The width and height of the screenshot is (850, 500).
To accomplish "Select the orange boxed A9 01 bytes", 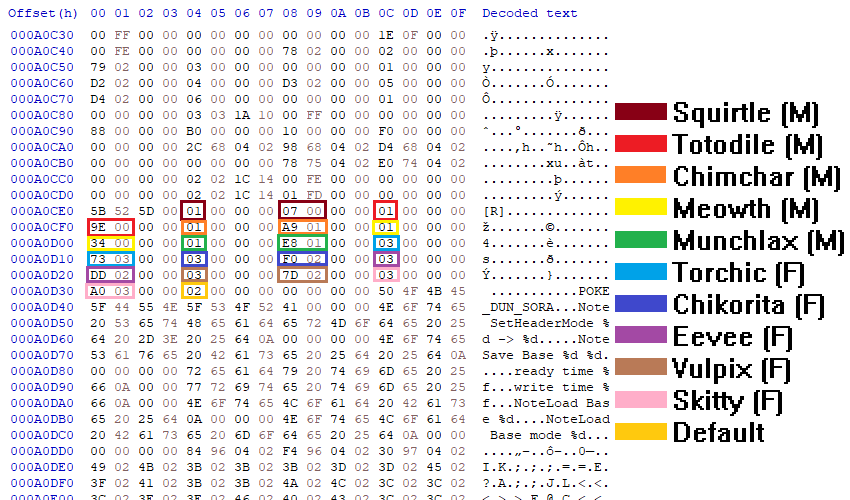I will tap(302, 227).
